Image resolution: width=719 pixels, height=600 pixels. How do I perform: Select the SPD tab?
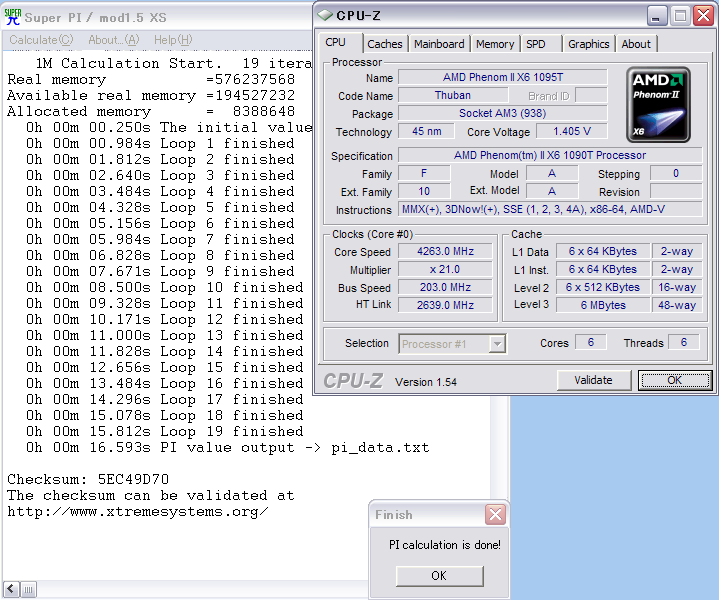click(x=536, y=44)
